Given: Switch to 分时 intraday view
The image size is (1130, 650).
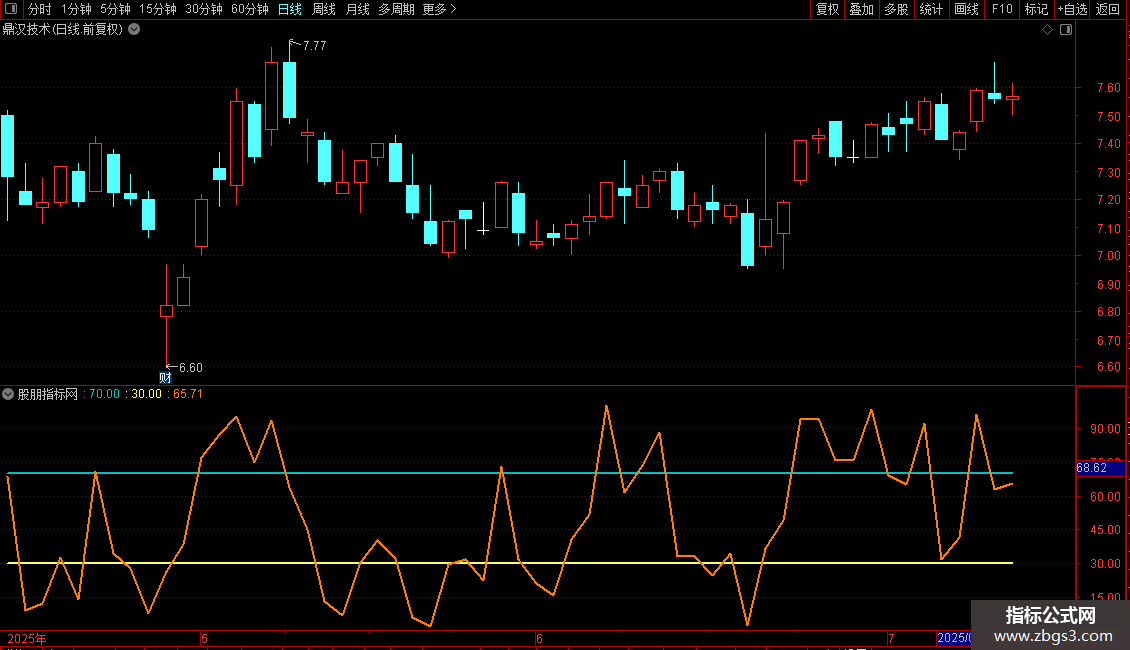Looking at the screenshot, I should [40, 9].
